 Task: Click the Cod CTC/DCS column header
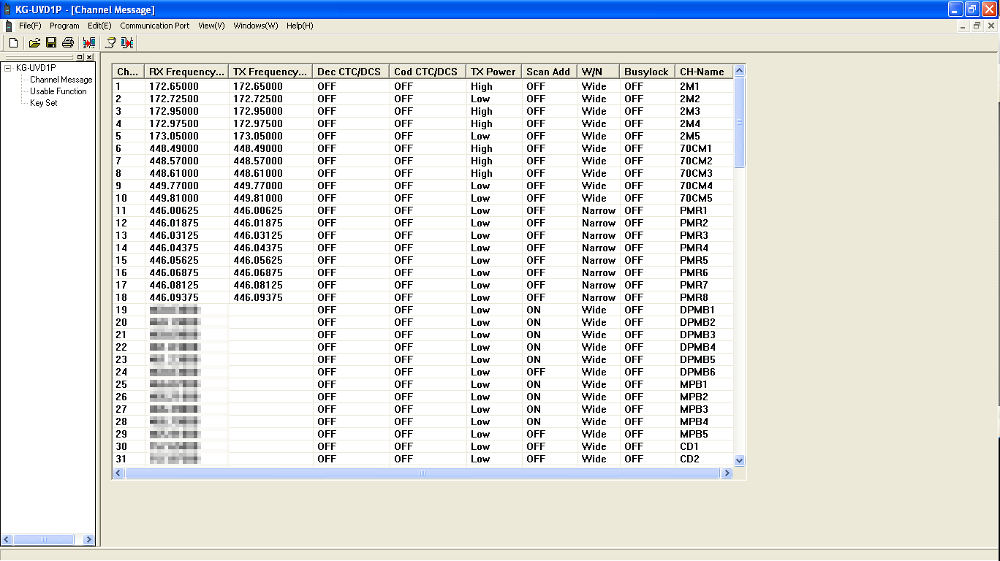click(427, 71)
